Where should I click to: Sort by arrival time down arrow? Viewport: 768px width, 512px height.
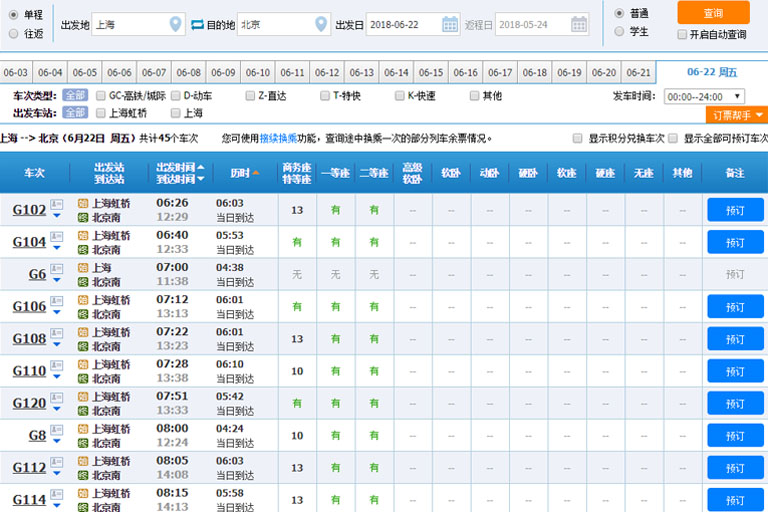(201, 179)
